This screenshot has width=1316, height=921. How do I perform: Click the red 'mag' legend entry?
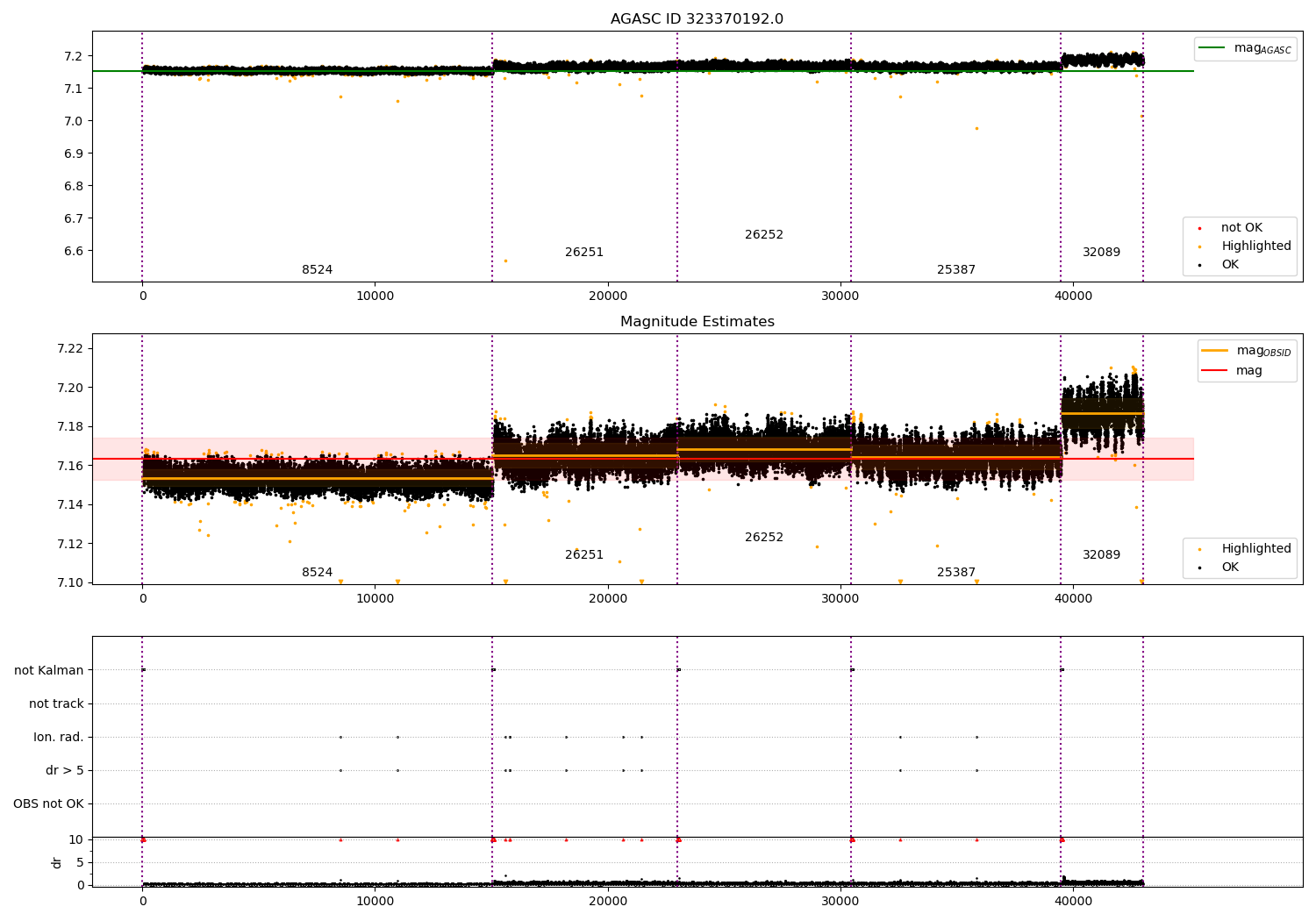click(1249, 370)
